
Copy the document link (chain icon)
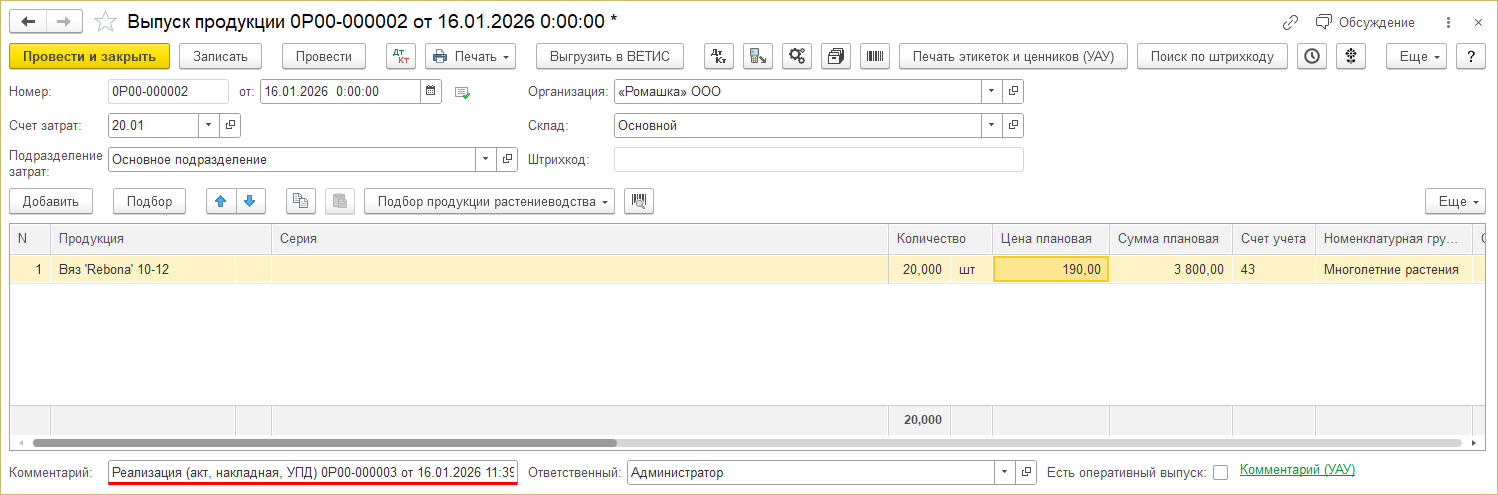[x=1291, y=22]
